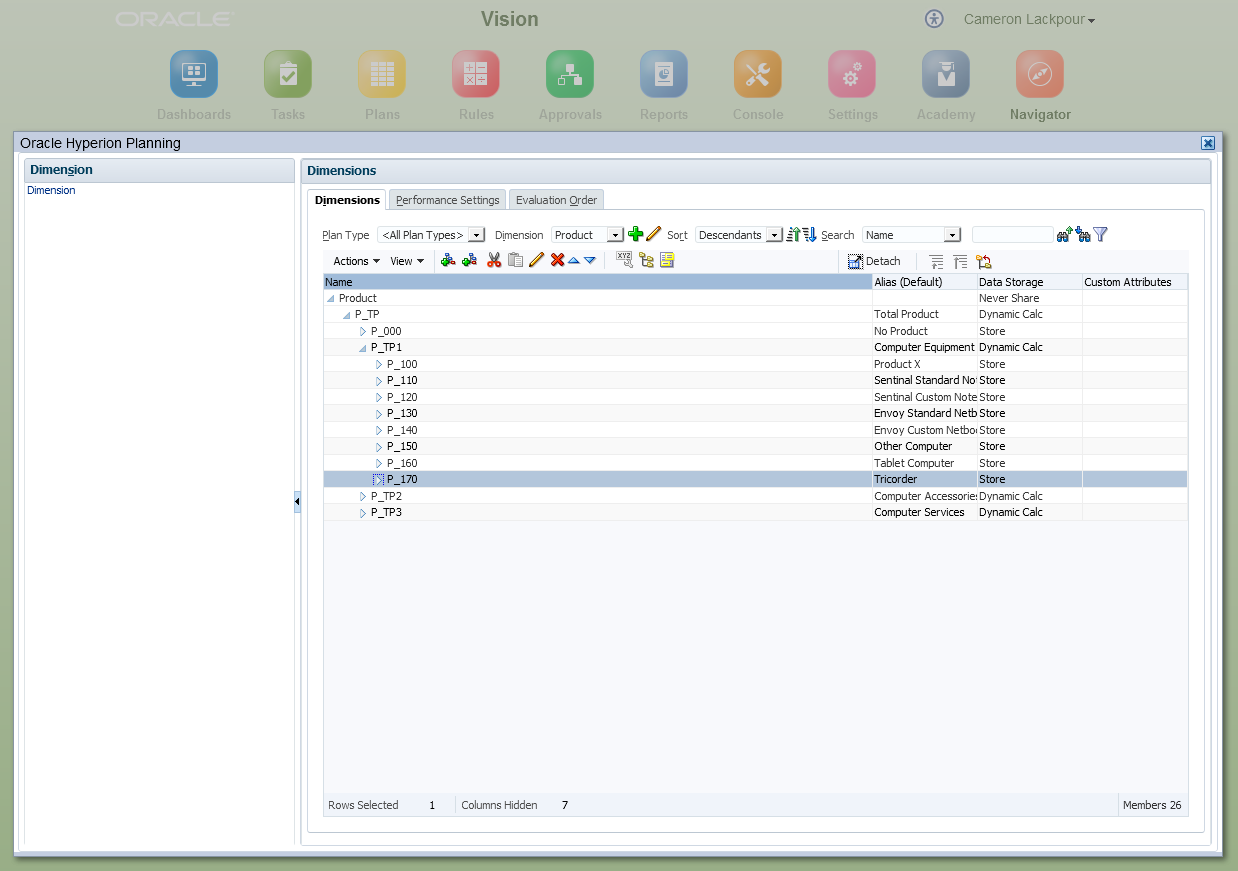Screen dimensions: 1238x871
Task: Open the Settings icon
Action: pos(852,74)
